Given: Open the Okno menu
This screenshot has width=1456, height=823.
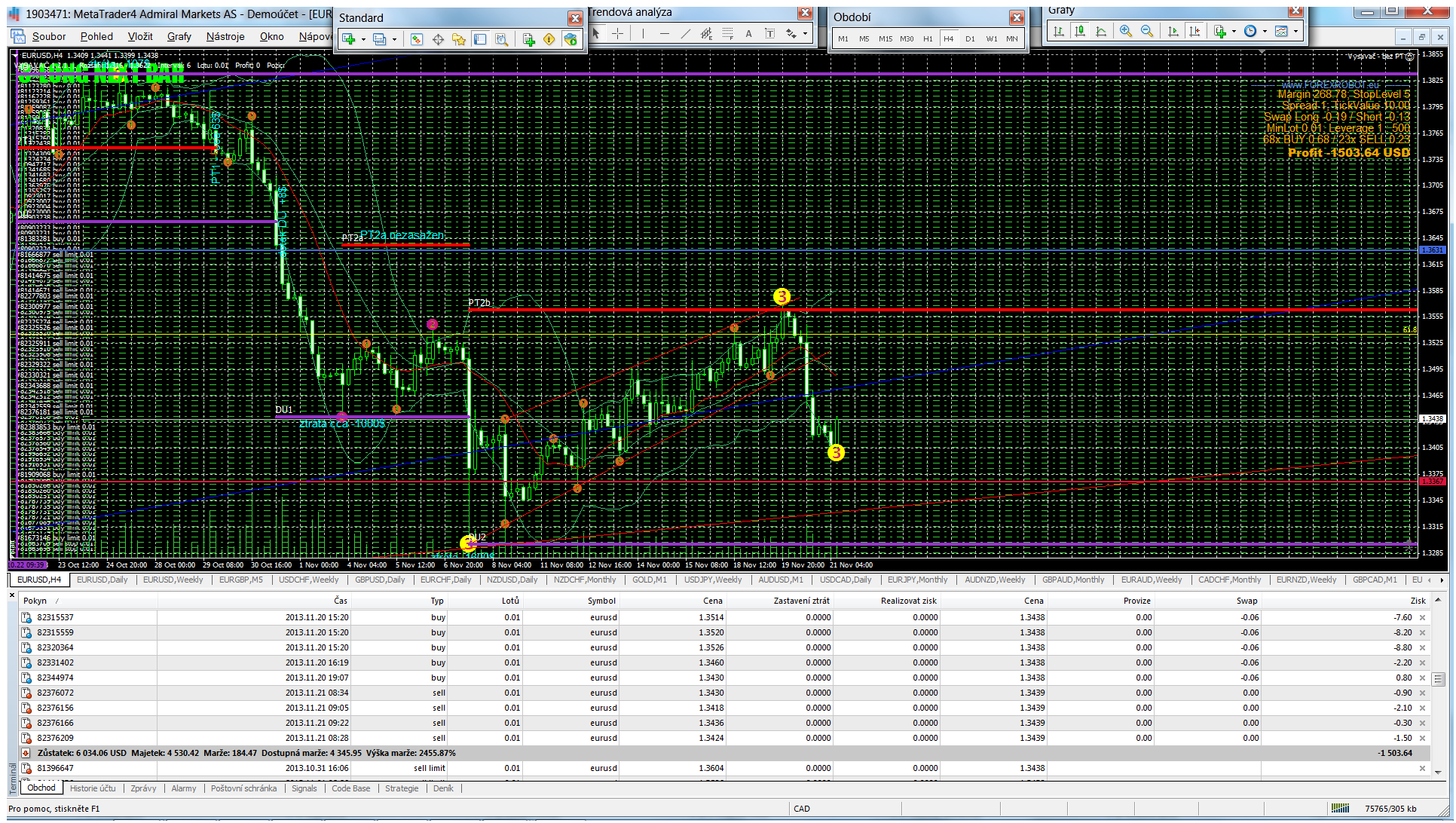Looking at the screenshot, I should click(272, 36).
